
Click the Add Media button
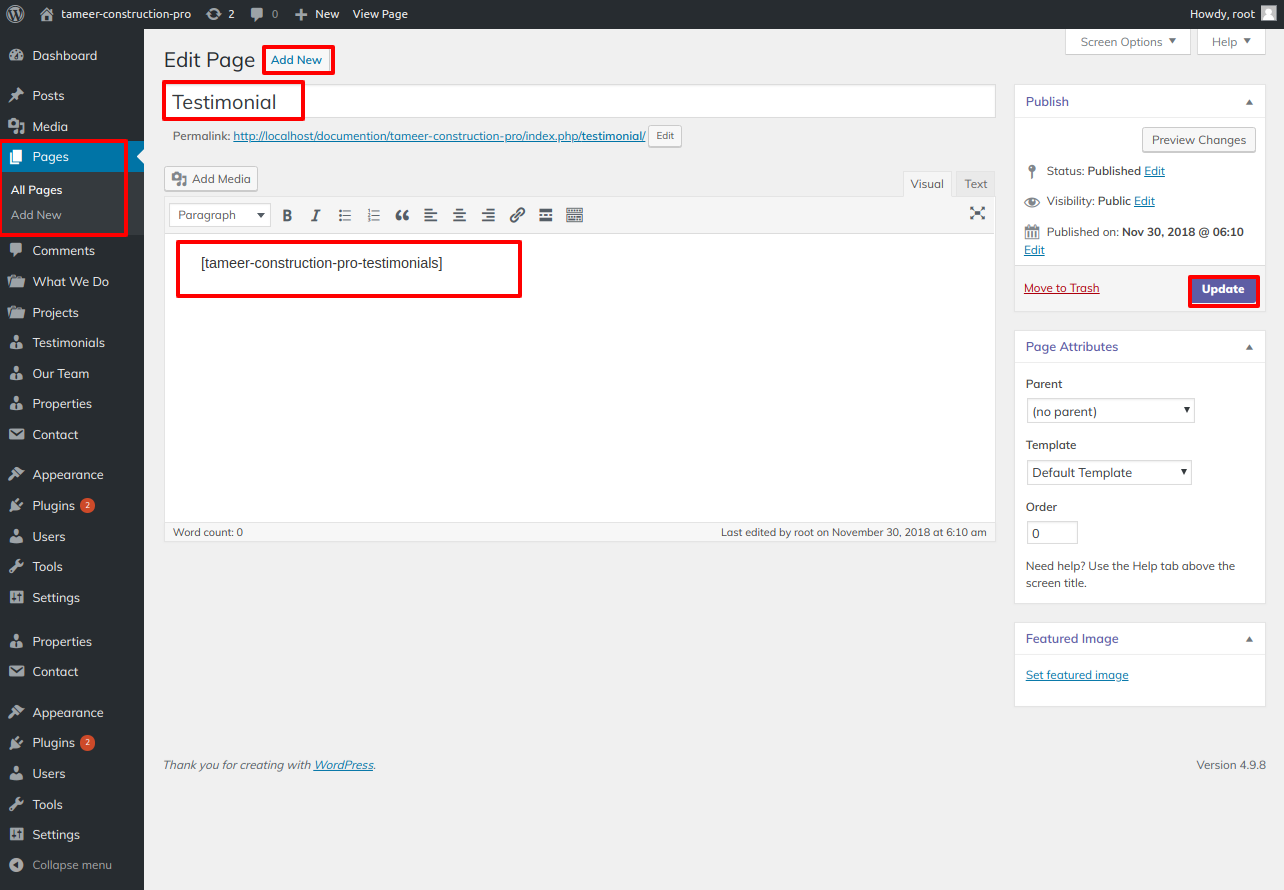[211, 179]
